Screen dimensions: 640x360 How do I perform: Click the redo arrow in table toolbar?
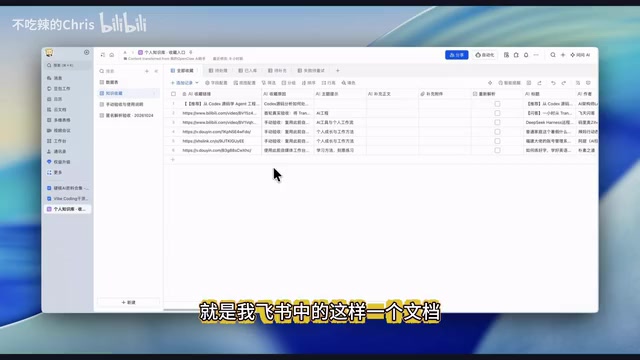[x=564, y=83]
